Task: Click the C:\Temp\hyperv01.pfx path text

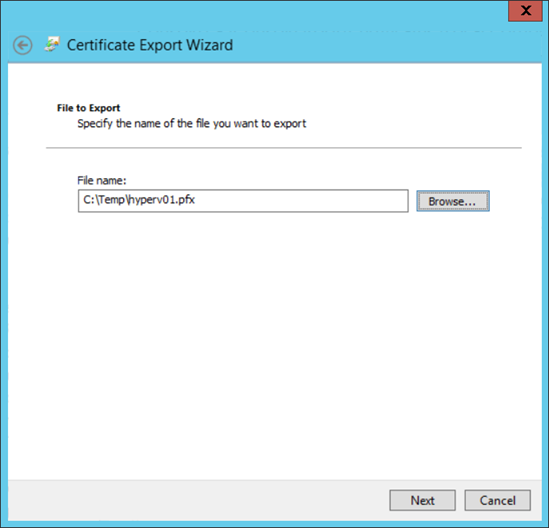Action: [139, 200]
